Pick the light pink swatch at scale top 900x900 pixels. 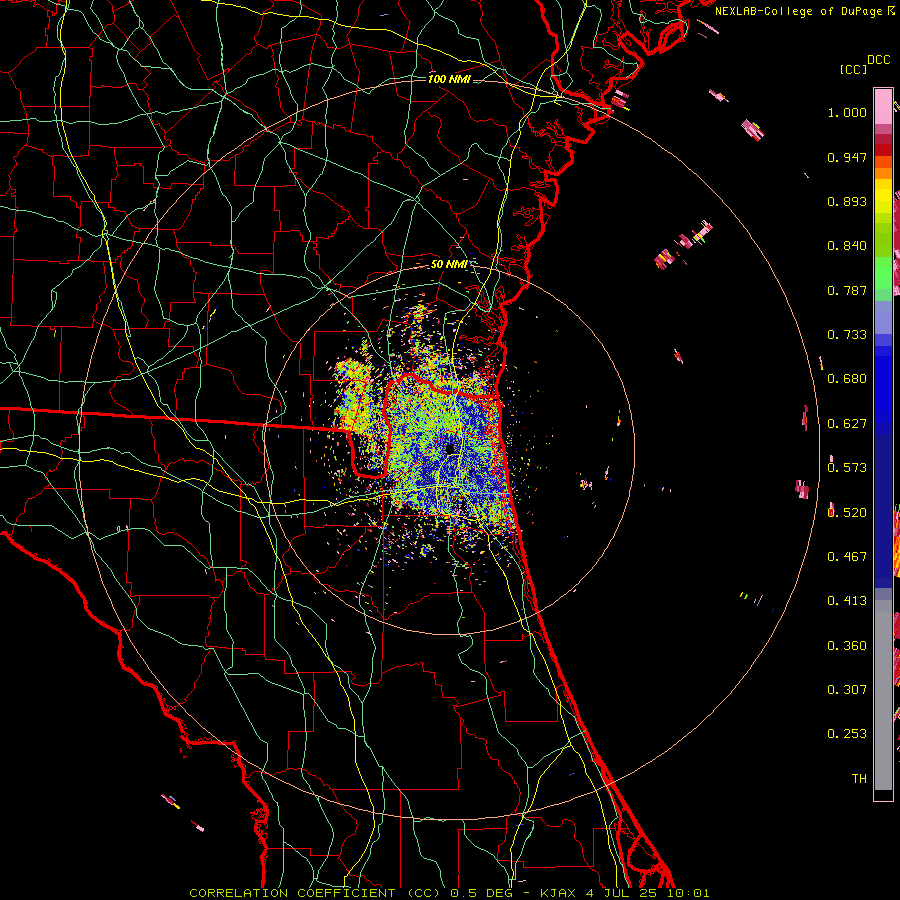click(x=883, y=106)
